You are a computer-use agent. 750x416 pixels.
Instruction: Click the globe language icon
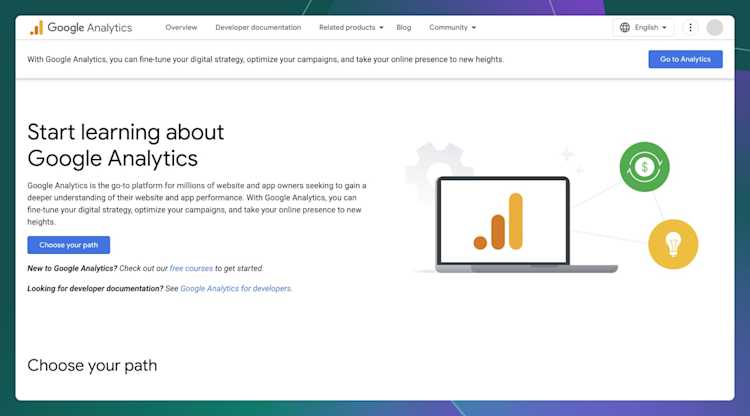pos(625,27)
